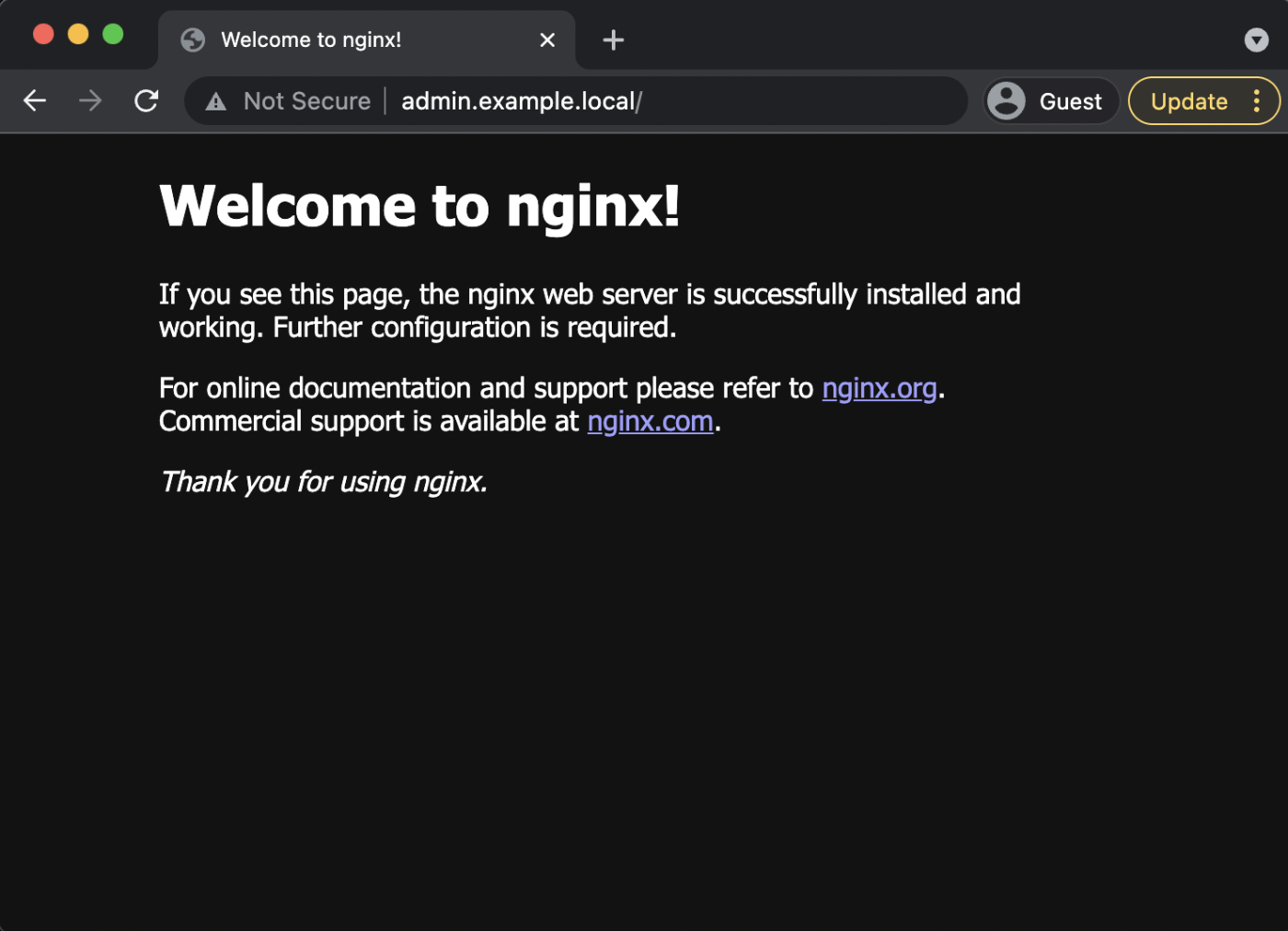
Task: Close the Welcome to nginx! tab
Action: click(x=547, y=40)
